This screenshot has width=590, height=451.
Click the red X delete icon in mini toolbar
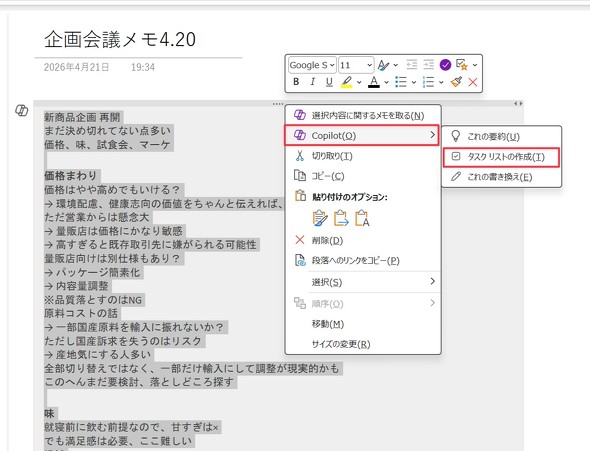click(473, 82)
